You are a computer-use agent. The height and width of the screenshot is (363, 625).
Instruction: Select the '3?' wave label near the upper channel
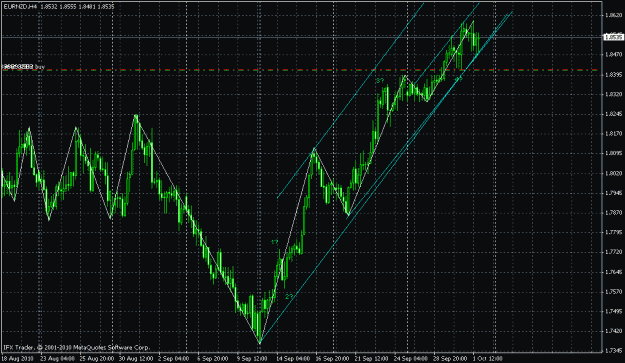pyautogui.click(x=380, y=81)
